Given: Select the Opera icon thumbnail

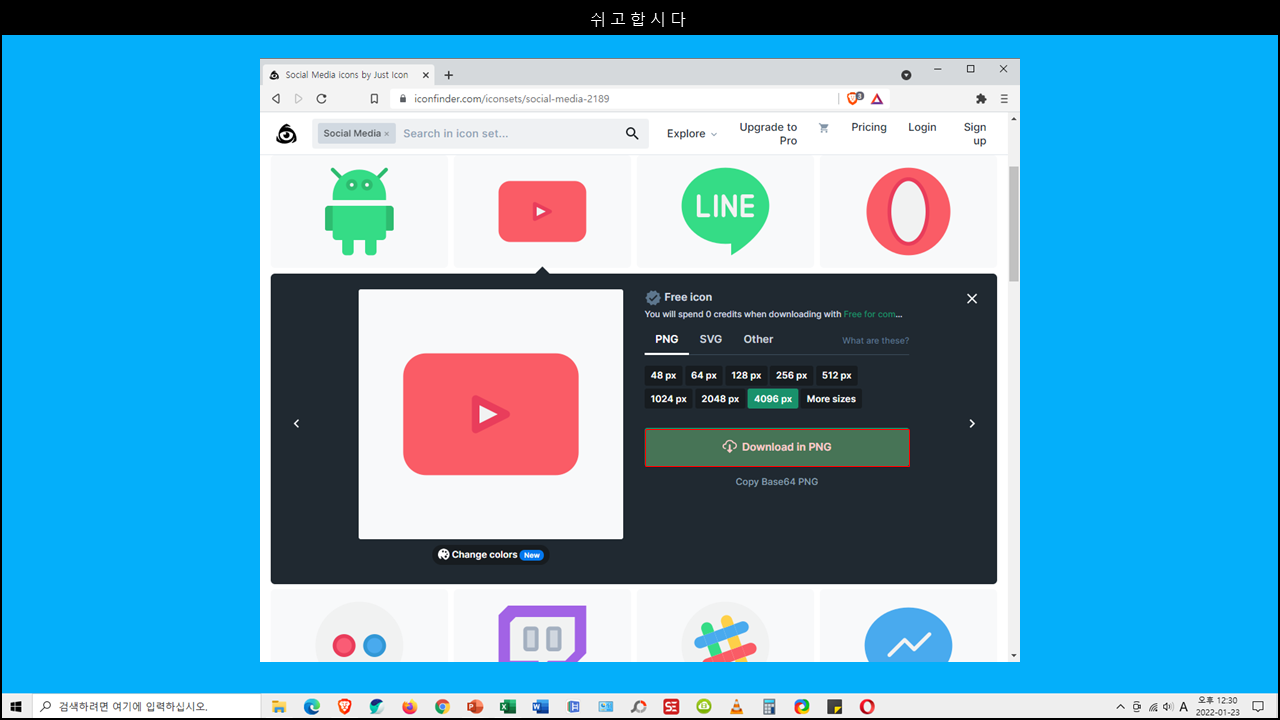Looking at the screenshot, I should (908, 211).
